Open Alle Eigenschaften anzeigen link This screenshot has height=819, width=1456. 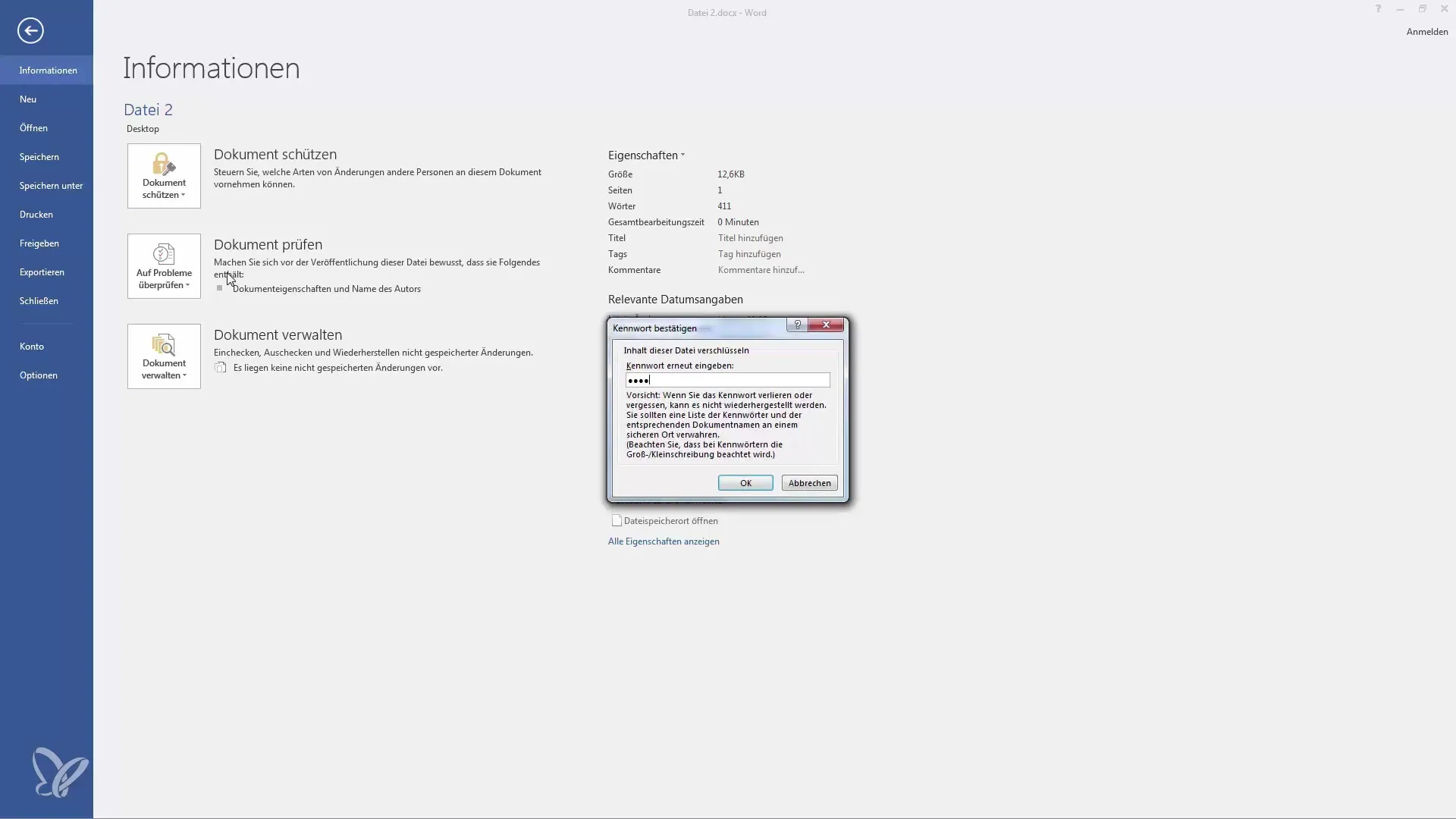click(664, 541)
